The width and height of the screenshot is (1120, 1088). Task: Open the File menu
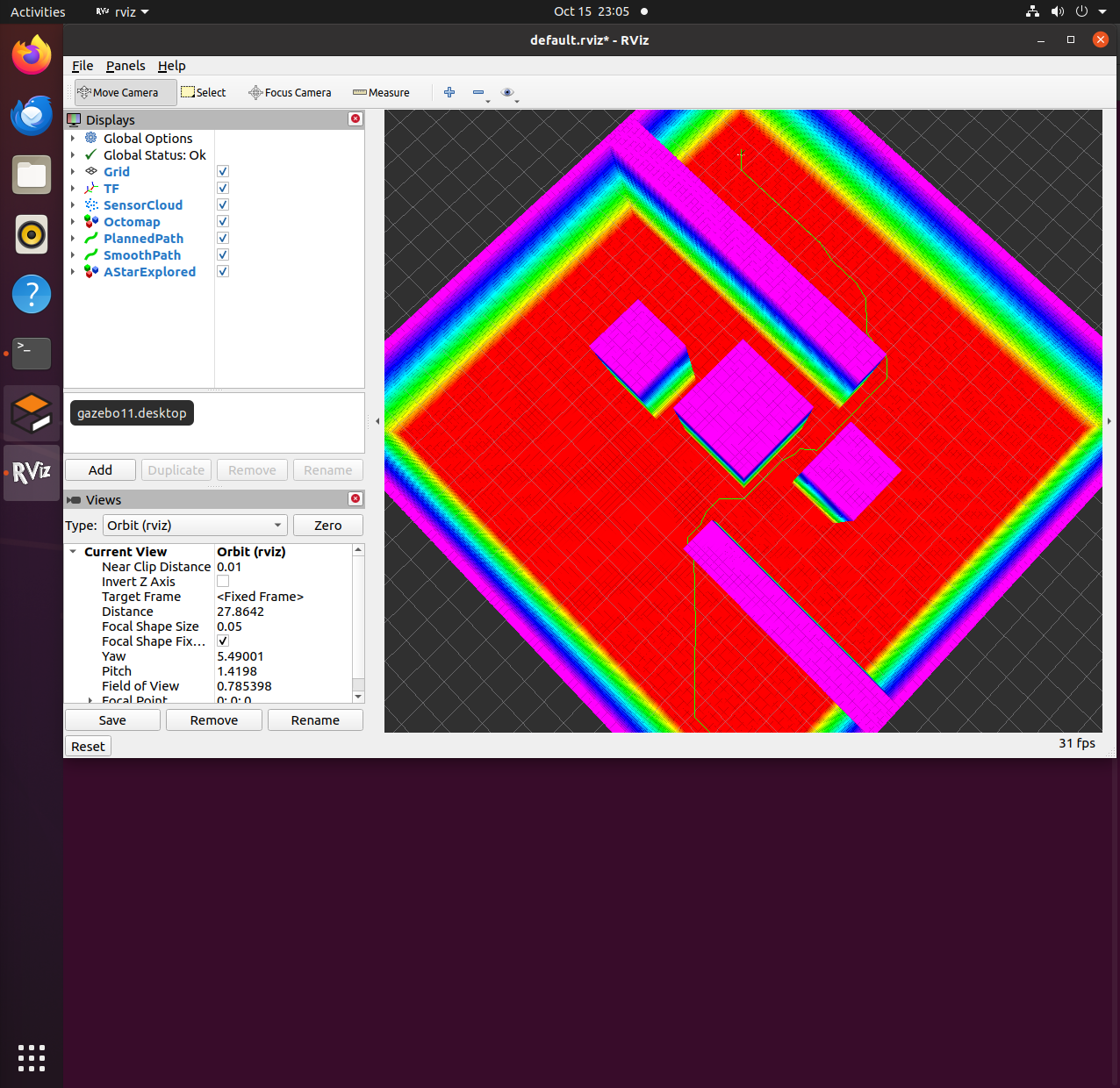click(x=83, y=66)
